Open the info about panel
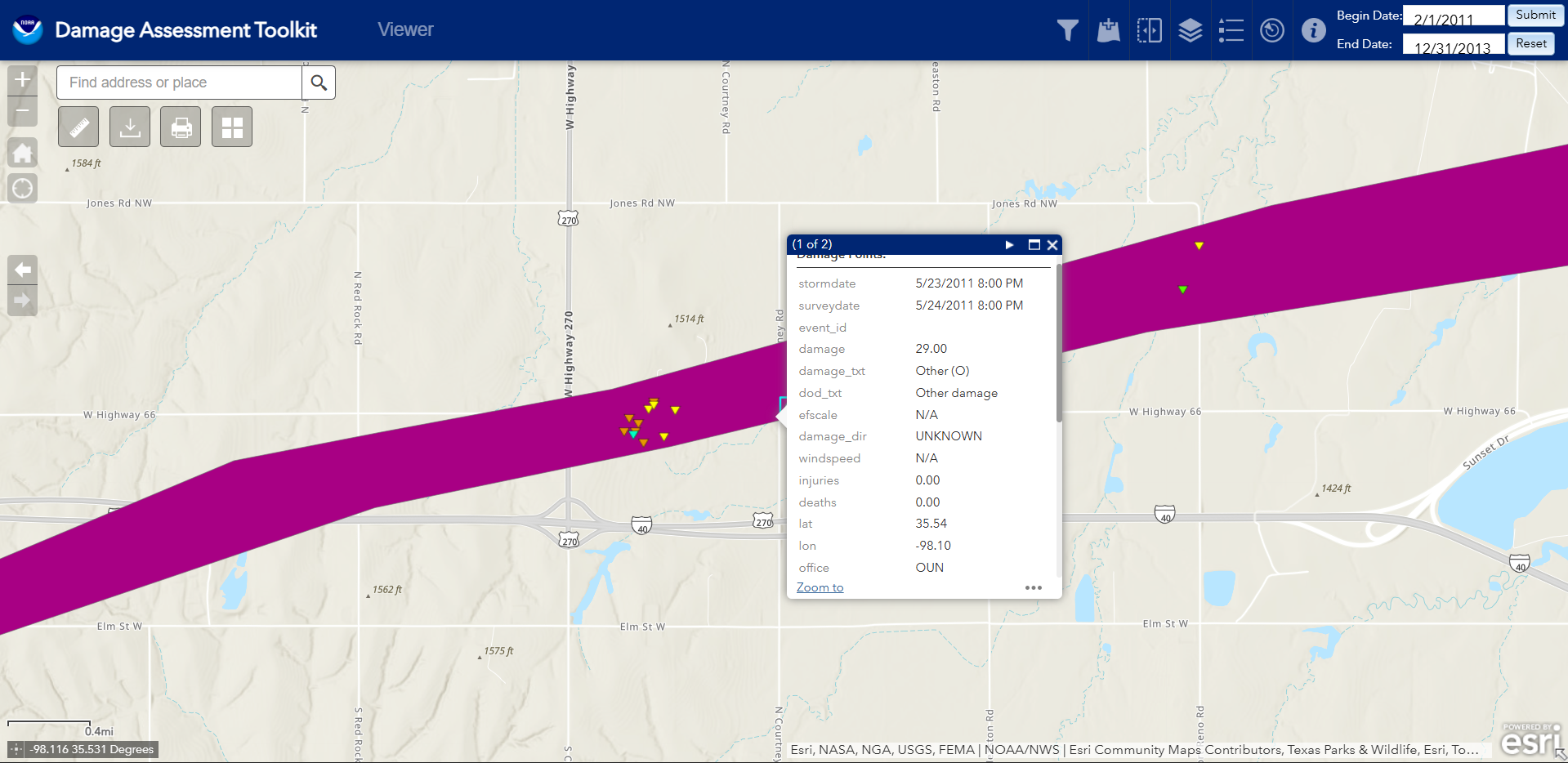This screenshot has height=763, width=1568. click(x=1313, y=31)
